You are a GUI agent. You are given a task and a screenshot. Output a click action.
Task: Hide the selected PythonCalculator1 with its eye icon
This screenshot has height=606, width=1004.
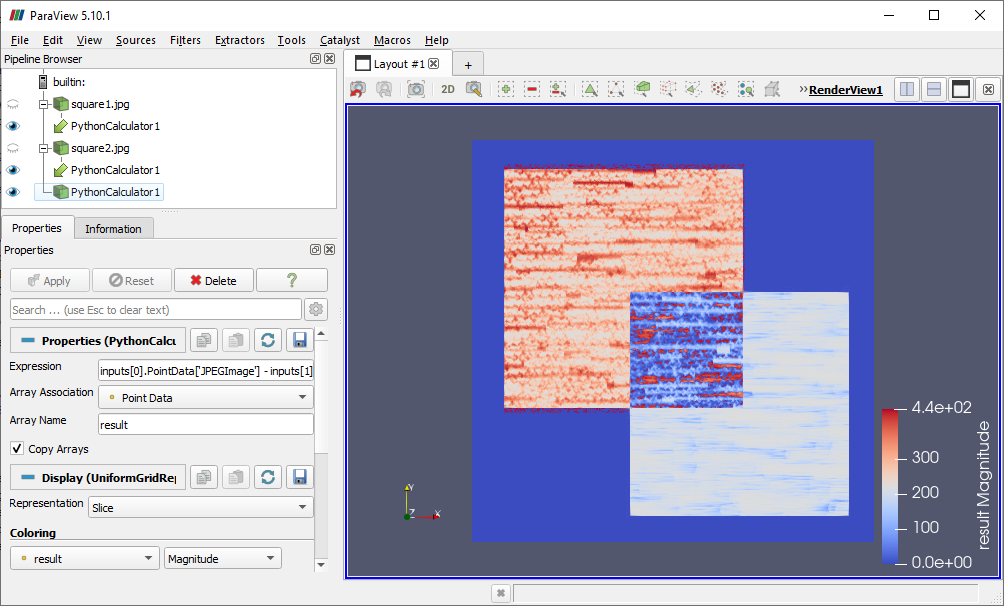(12, 191)
